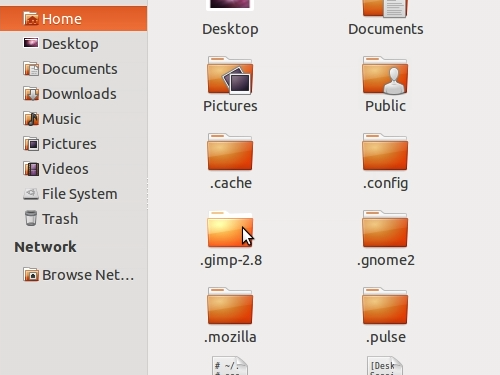Select the Desktop folder thumbnail at top
The image size is (500, 375).
pos(230,5)
